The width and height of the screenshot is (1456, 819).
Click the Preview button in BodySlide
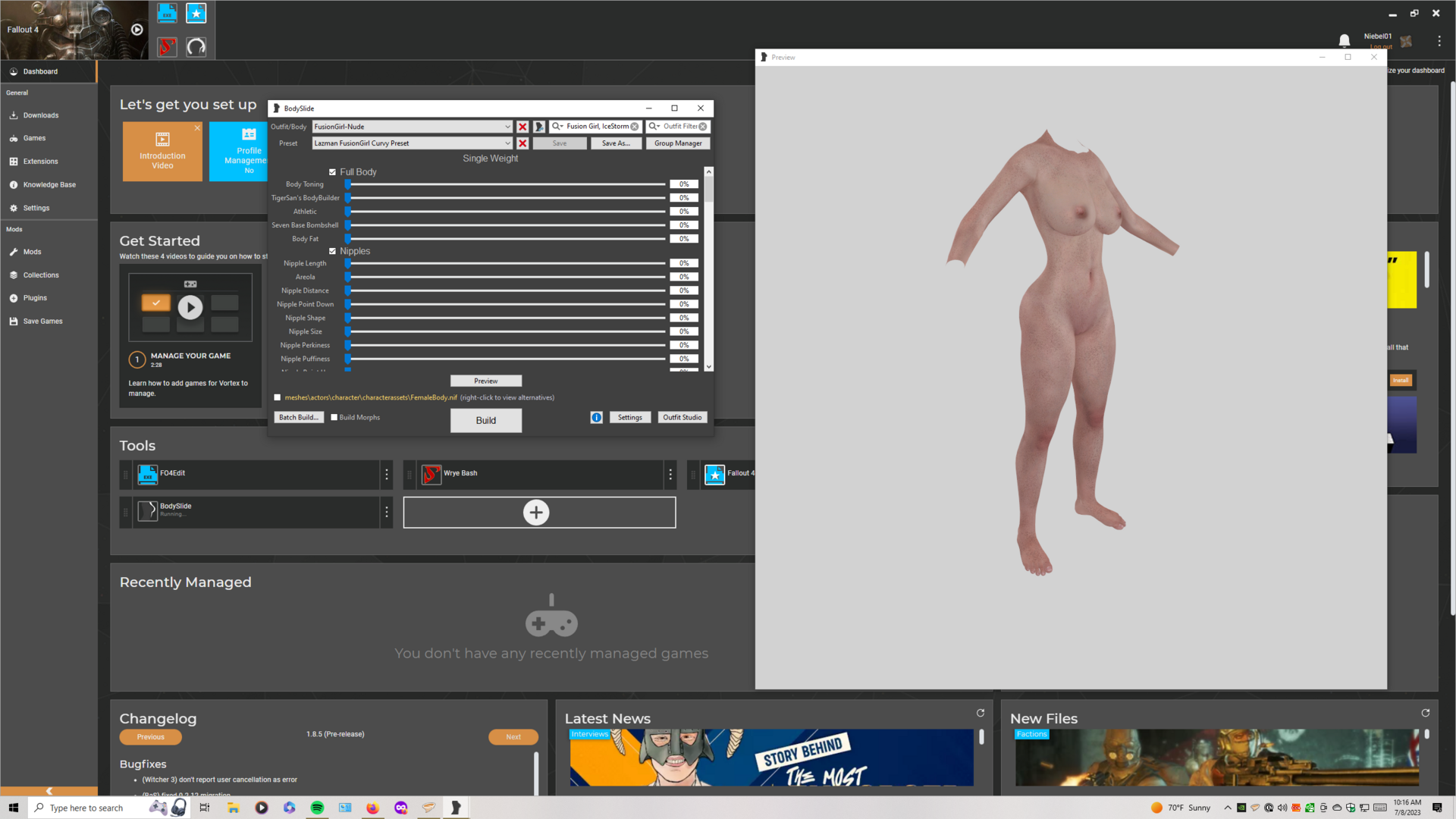tap(486, 381)
